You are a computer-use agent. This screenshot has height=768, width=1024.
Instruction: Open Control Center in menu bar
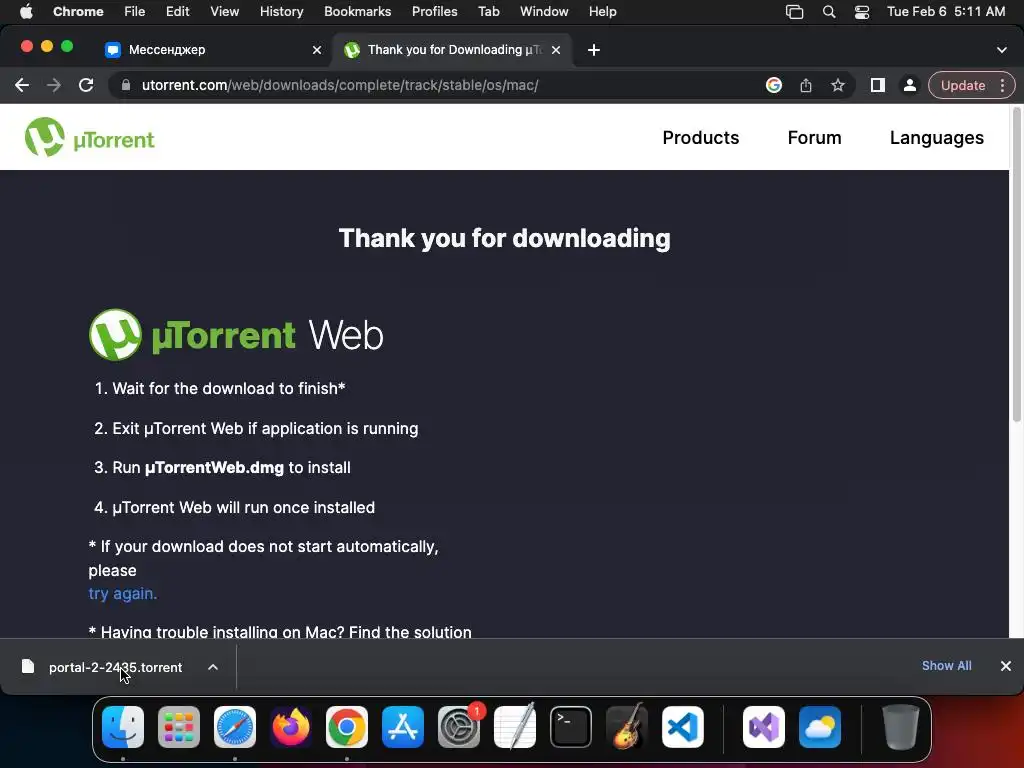[862, 12]
